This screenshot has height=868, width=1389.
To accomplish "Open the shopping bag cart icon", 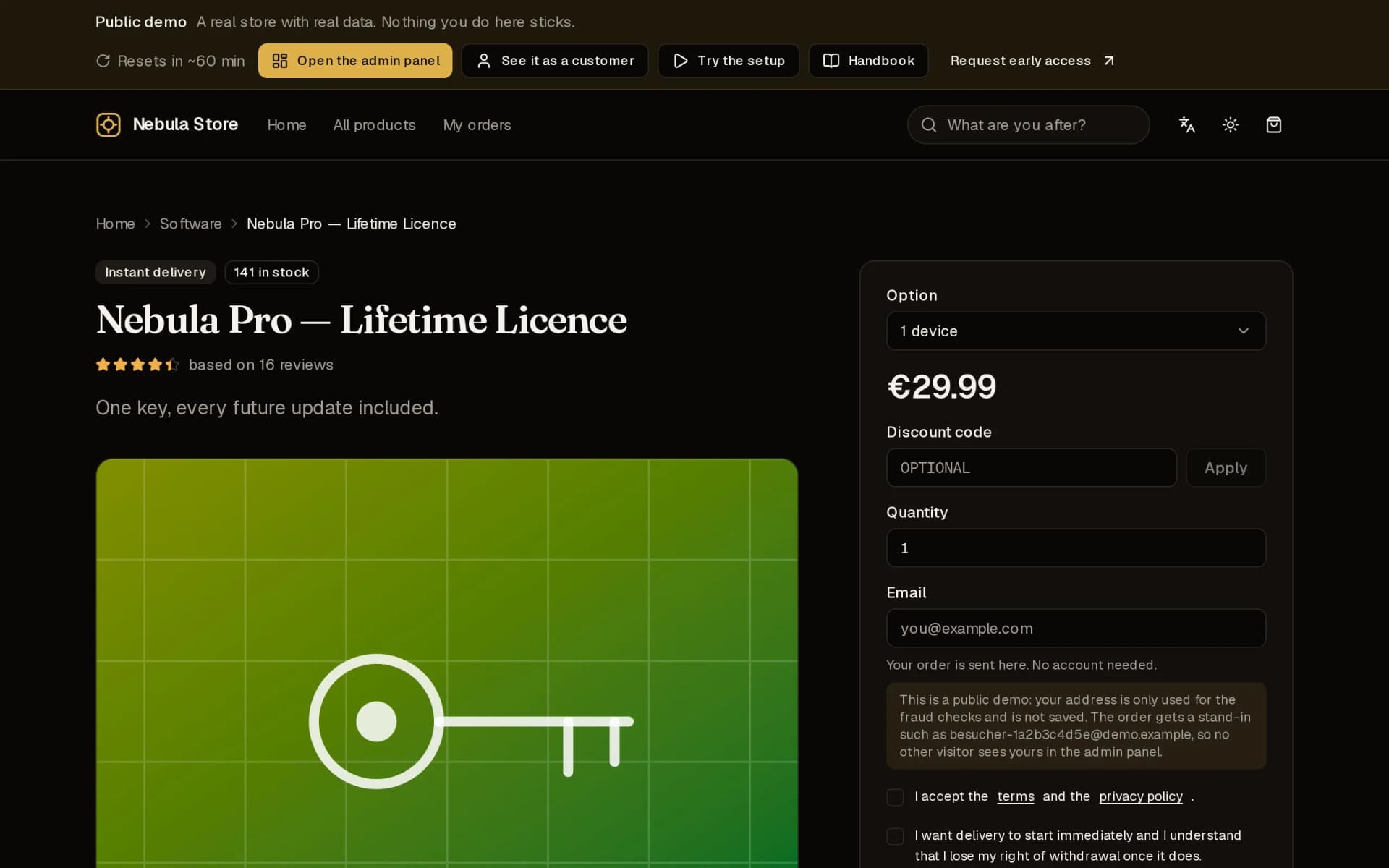I will click(1273, 124).
